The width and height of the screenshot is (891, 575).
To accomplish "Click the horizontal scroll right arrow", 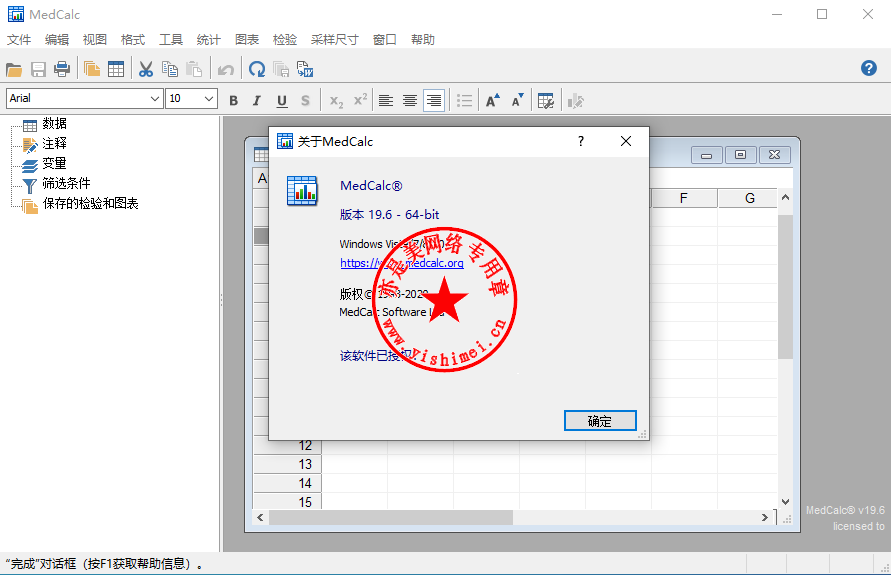I will (764, 518).
